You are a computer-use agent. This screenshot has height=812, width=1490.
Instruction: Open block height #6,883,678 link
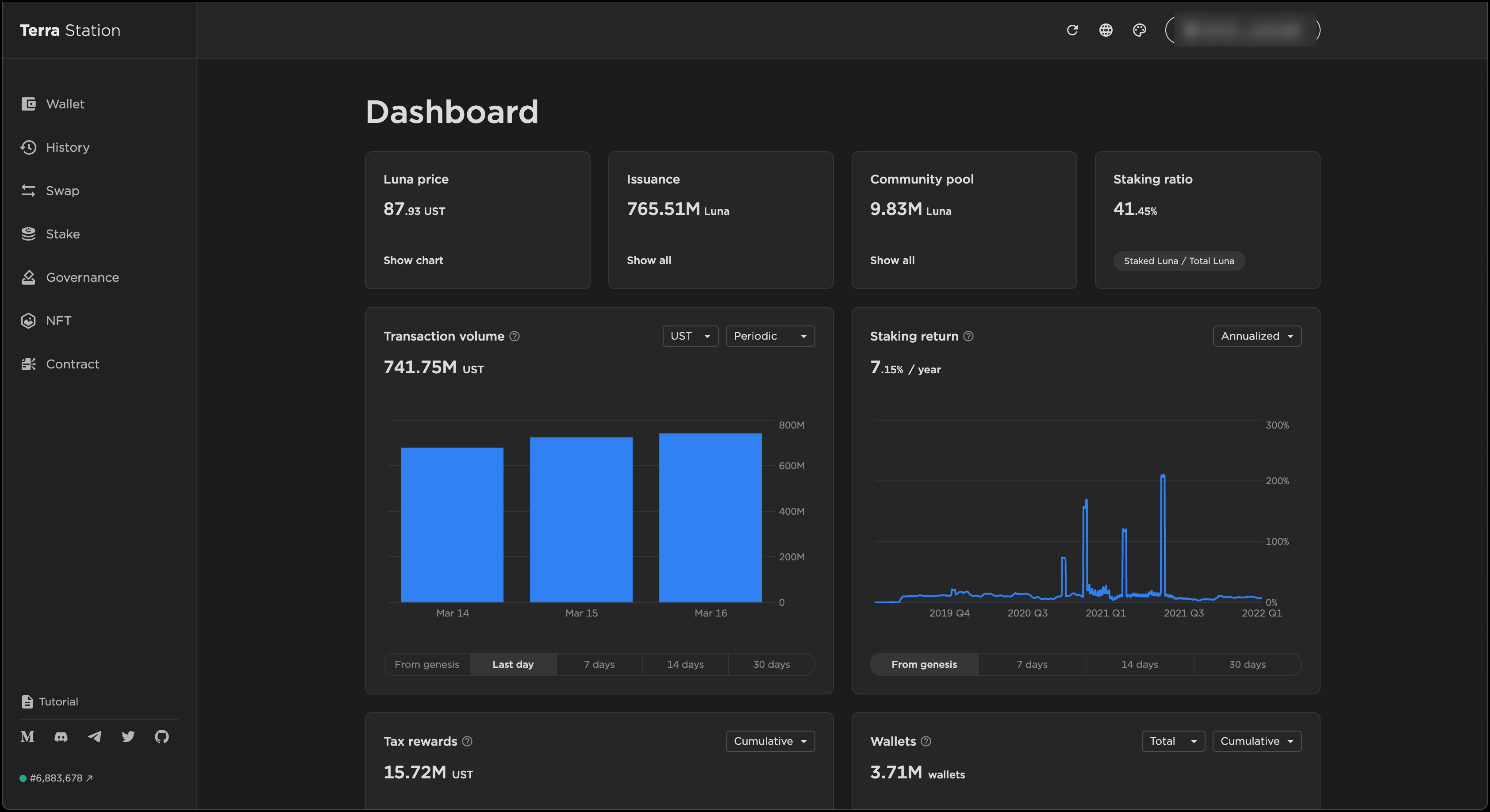point(57,778)
